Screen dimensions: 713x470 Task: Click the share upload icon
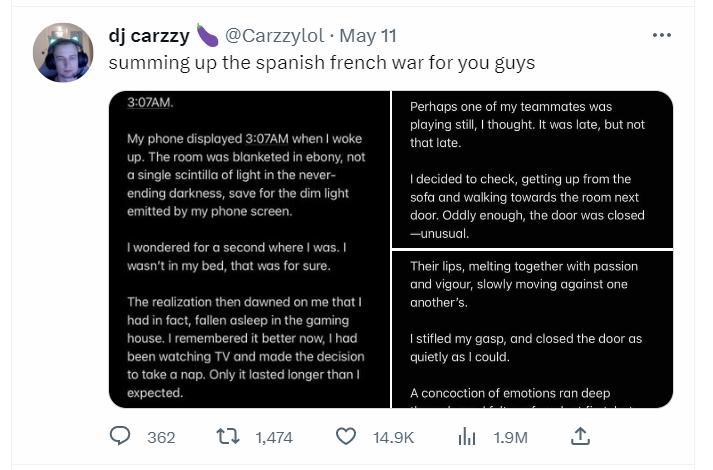(580, 436)
